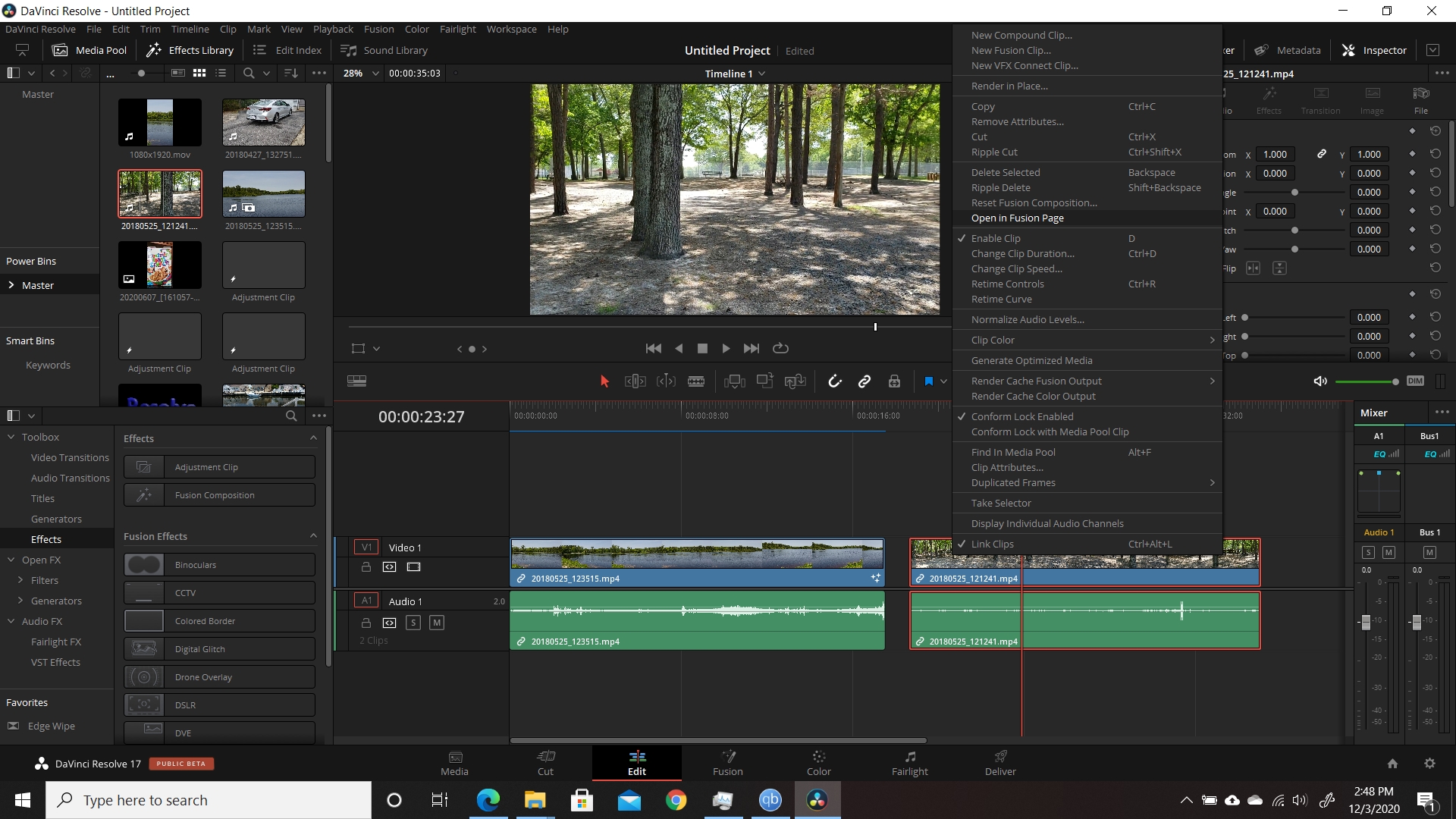
Task: Collapse the Open FX tree section
Action: 11,560
